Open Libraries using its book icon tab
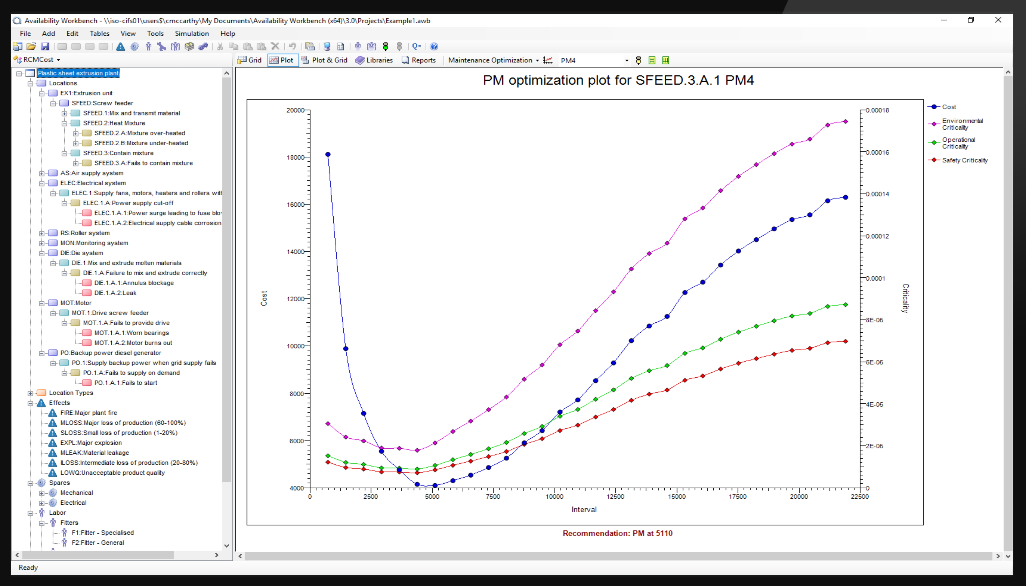 click(x=374, y=59)
